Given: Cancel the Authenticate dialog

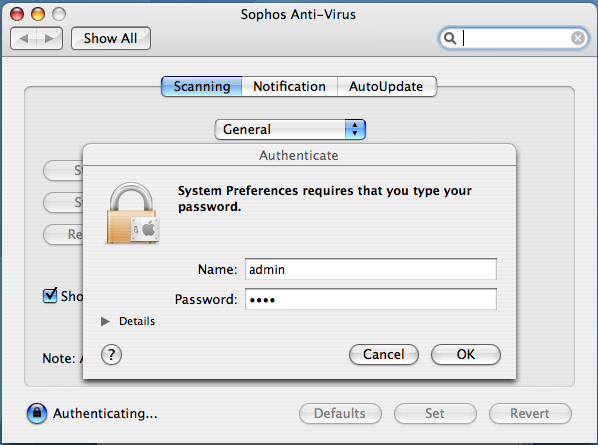Looking at the screenshot, I should 384,355.
